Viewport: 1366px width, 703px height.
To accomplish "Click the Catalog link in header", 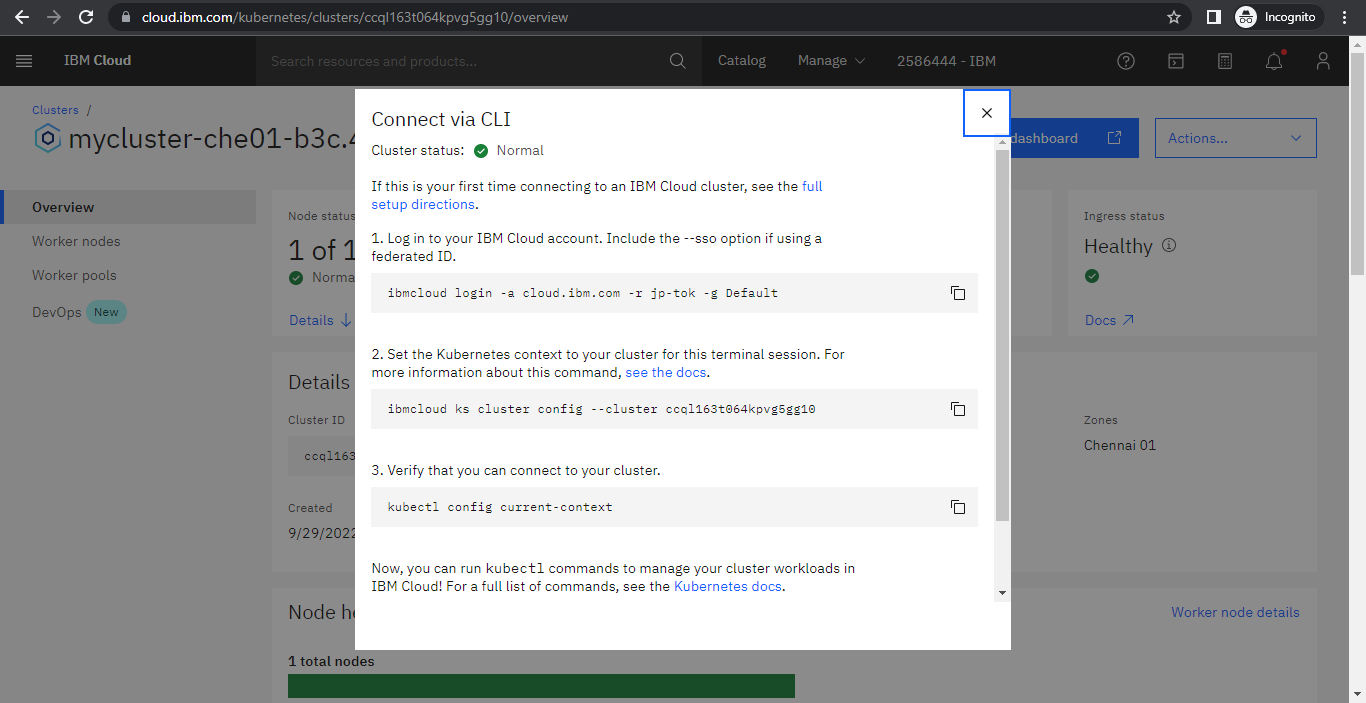I will pyautogui.click(x=742, y=61).
